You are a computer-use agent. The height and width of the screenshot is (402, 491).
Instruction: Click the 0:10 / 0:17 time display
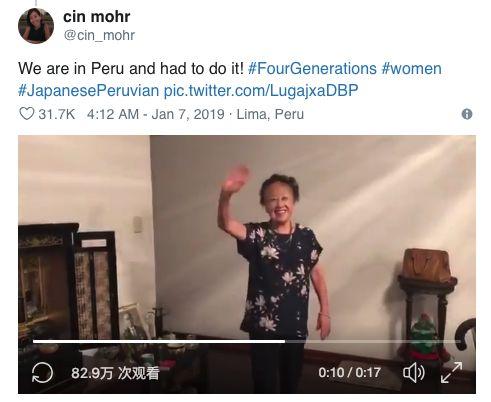[x=349, y=372]
